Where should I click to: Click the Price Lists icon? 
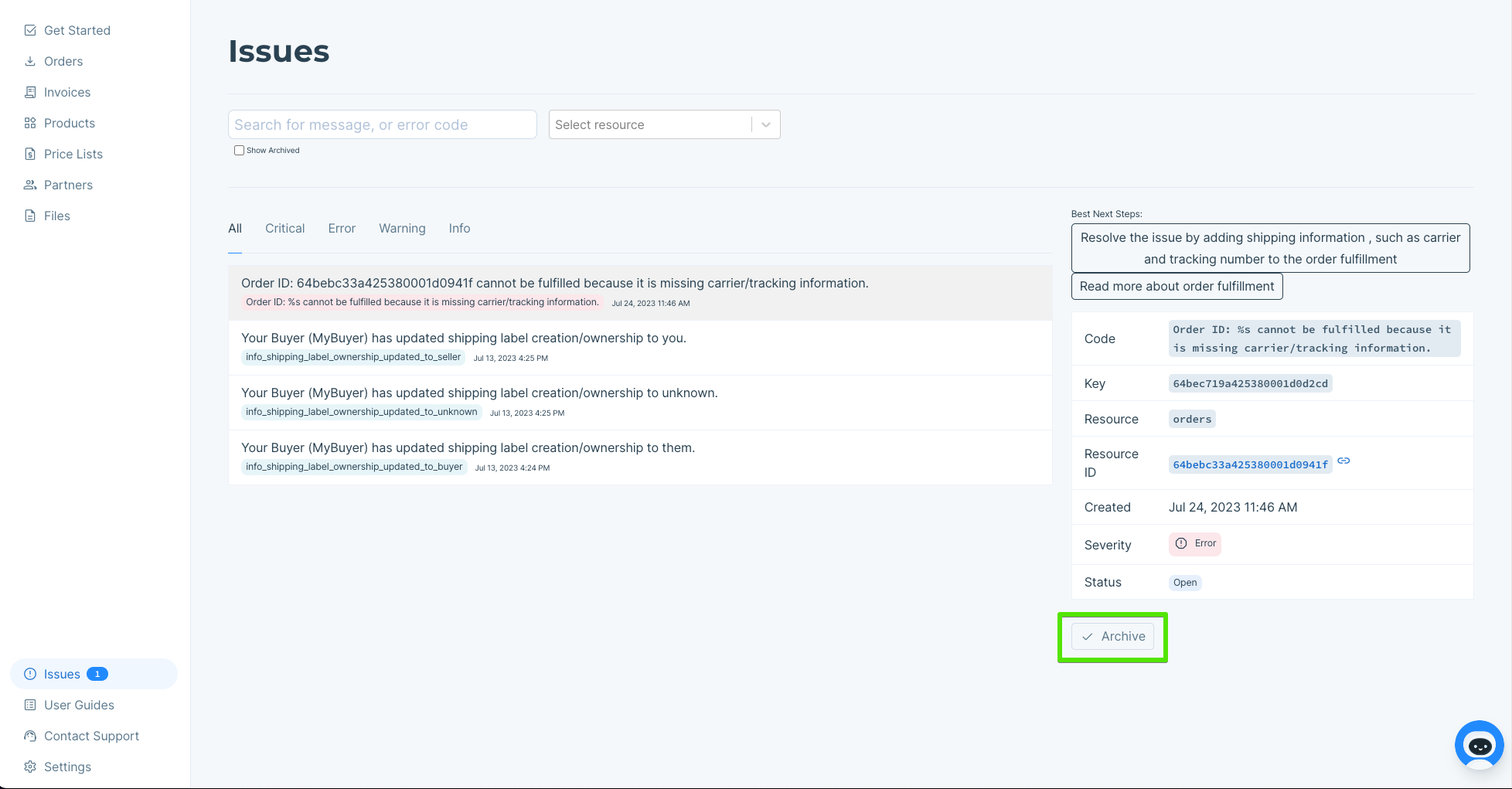click(30, 154)
